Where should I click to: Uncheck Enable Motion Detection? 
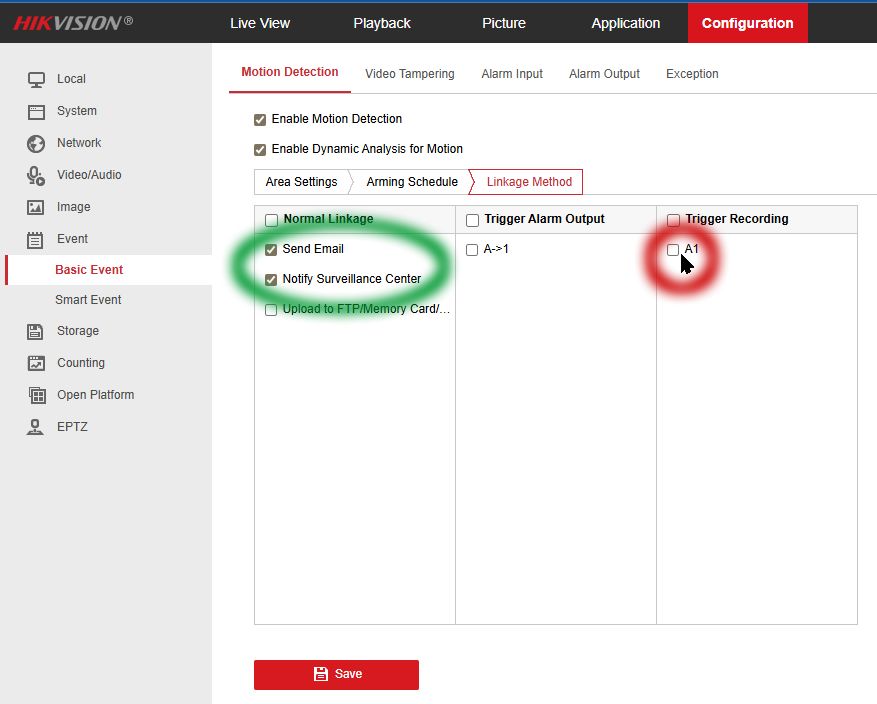260,120
